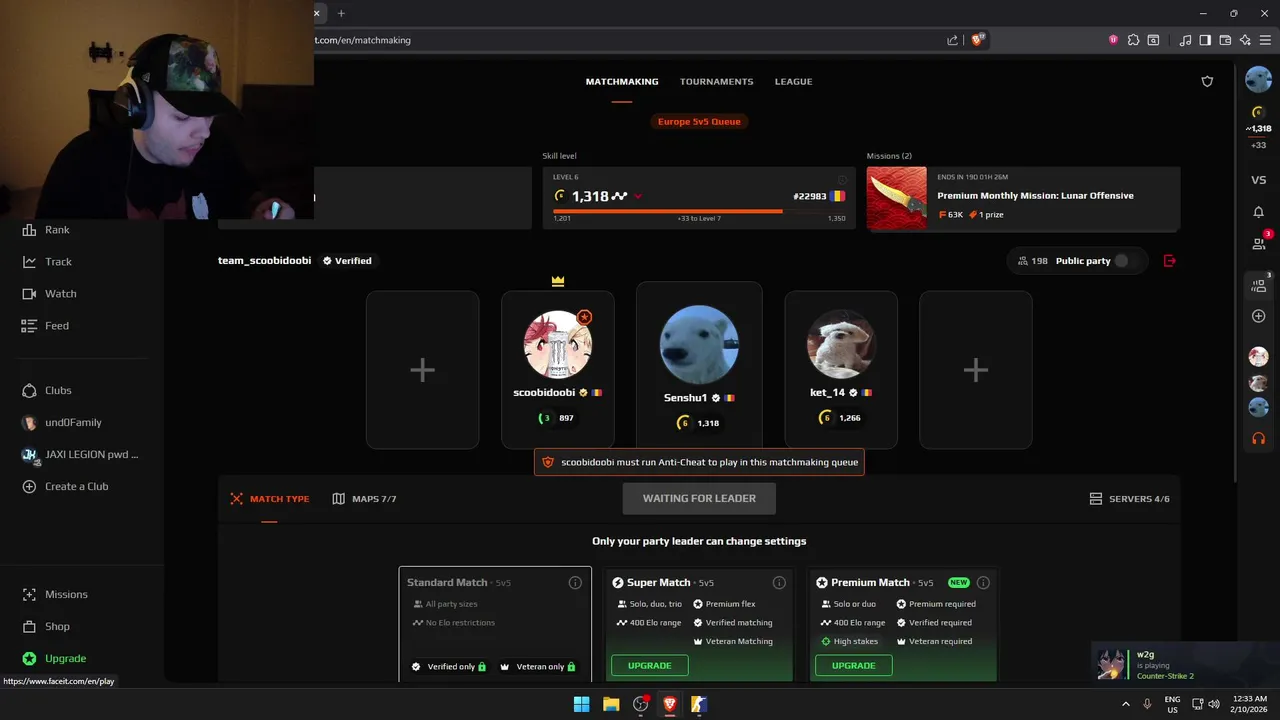
Task: Show Premium Match info icon
Action: click(x=983, y=583)
